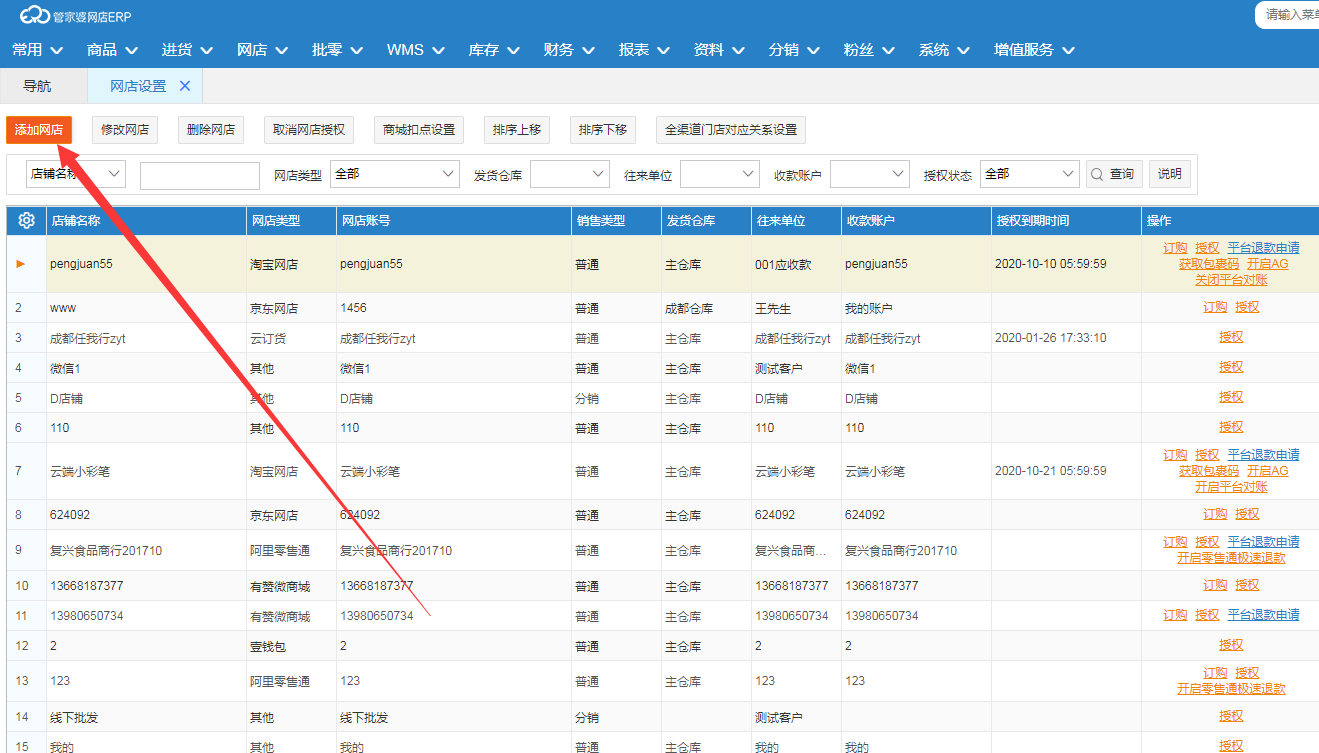Click the menu search box at top right
Viewport: 1319px width, 753px height.
[1288, 15]
